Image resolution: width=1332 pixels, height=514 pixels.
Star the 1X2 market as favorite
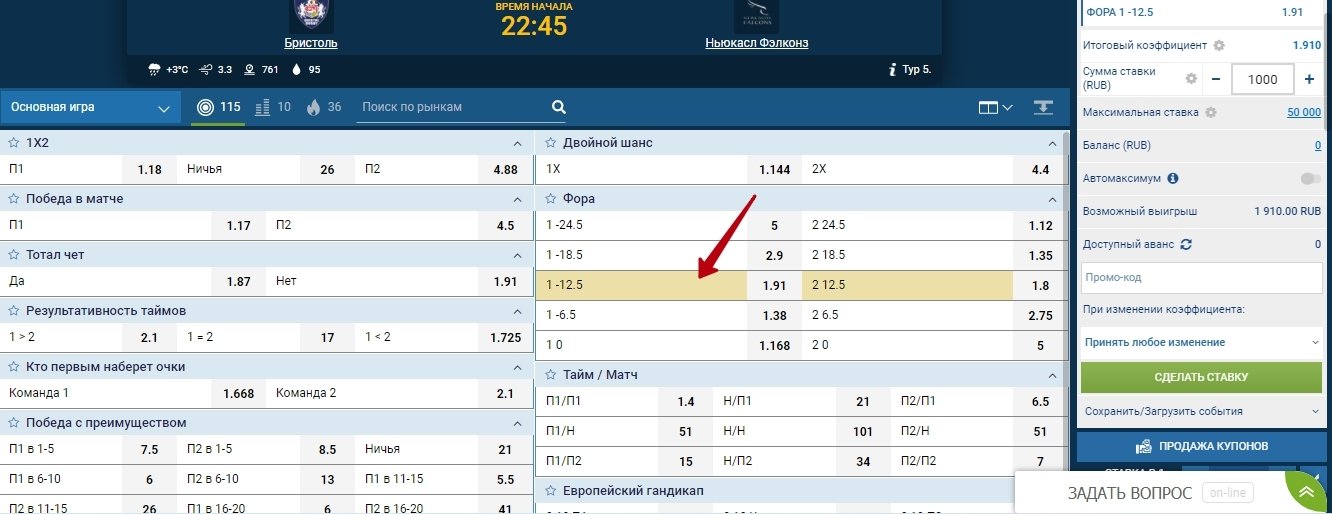(14, 143)
